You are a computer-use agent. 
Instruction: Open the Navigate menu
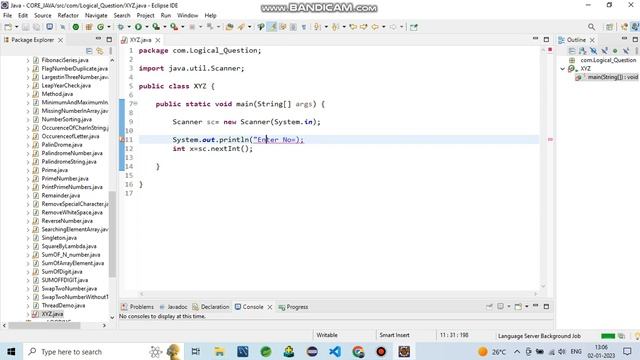point(96,16)
